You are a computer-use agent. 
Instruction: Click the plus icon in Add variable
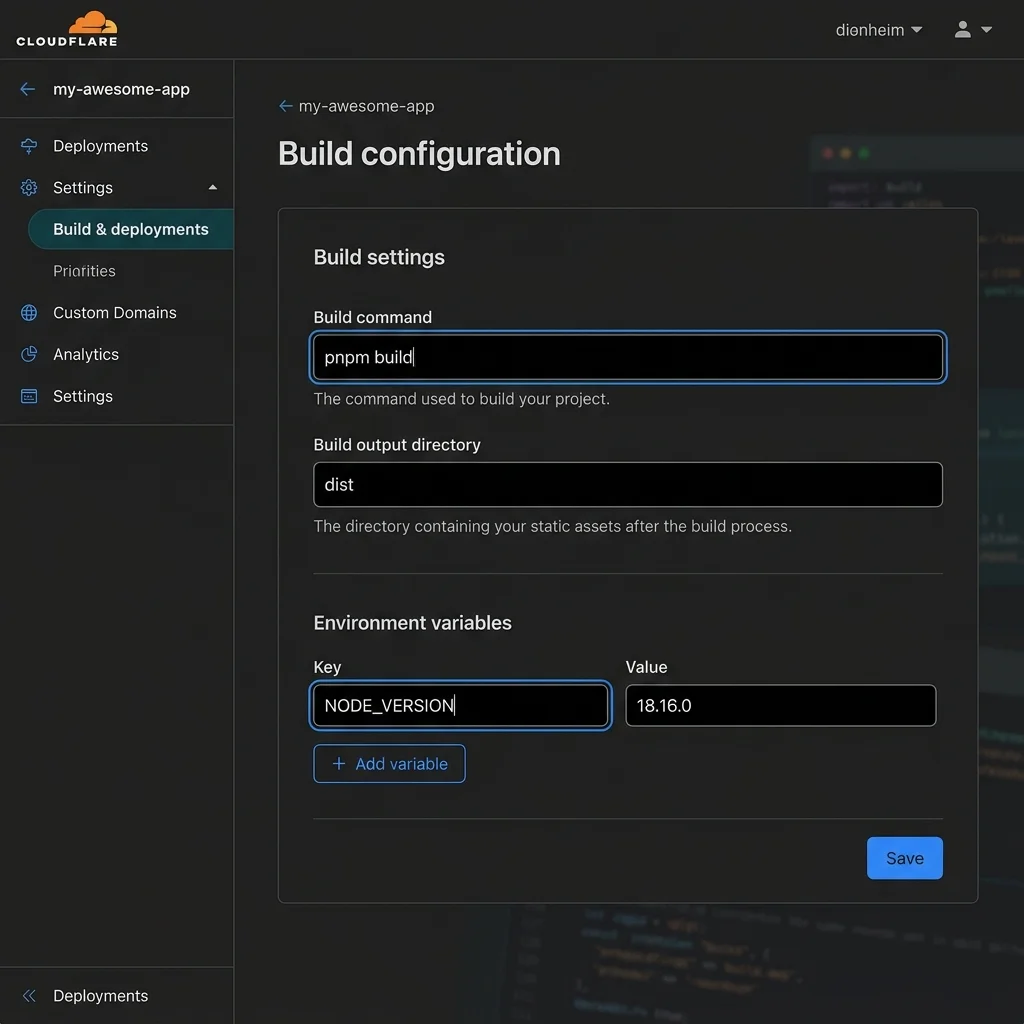pyautogui.click(x=338, y=763)
